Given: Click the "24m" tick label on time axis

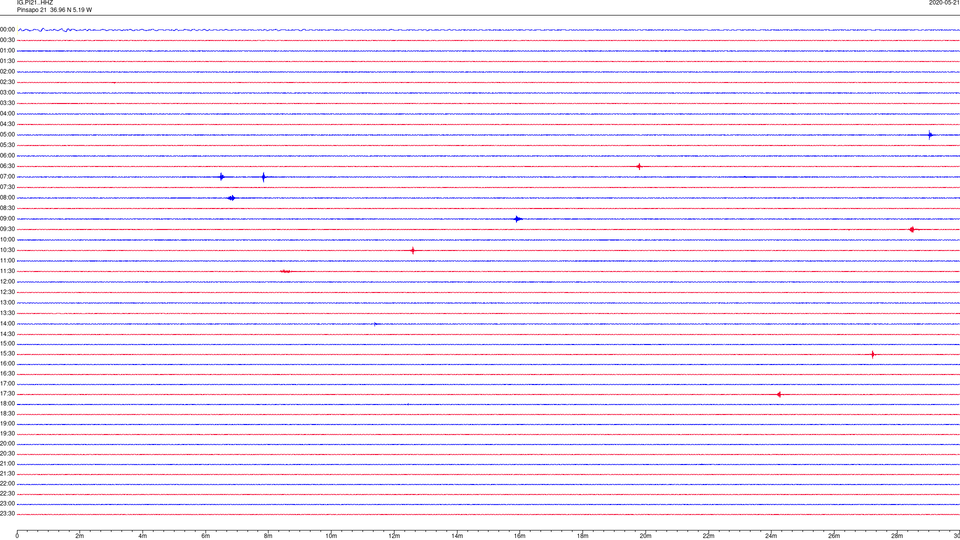Looking at the screenshot, I should click(771, 536).
